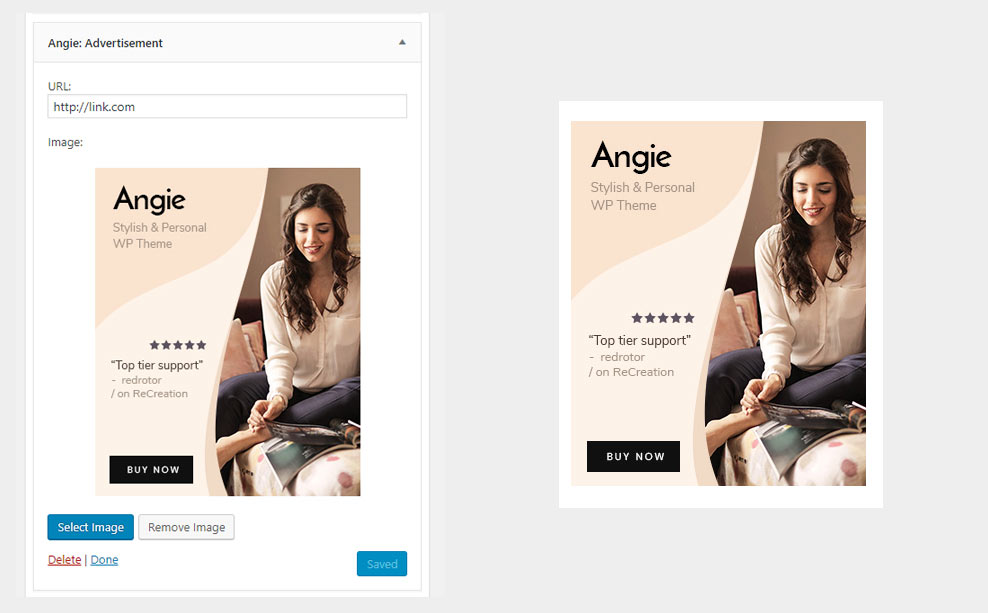The height and width of the screenshot is (613, 988).
Task: Click the Angie logo in the widget preview
Action: [149, 200]
